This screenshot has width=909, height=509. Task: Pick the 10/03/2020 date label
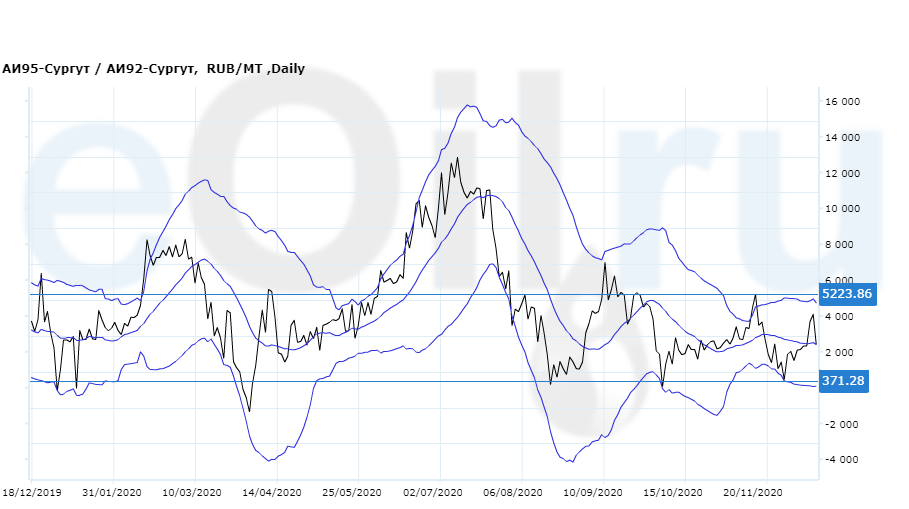[x=192, y=493]
